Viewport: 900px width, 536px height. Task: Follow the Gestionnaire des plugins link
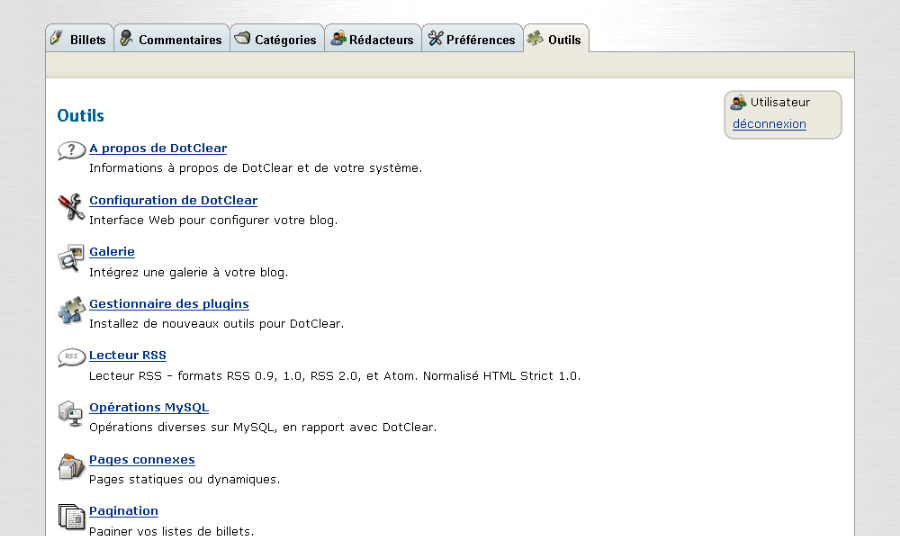[169, 304]
